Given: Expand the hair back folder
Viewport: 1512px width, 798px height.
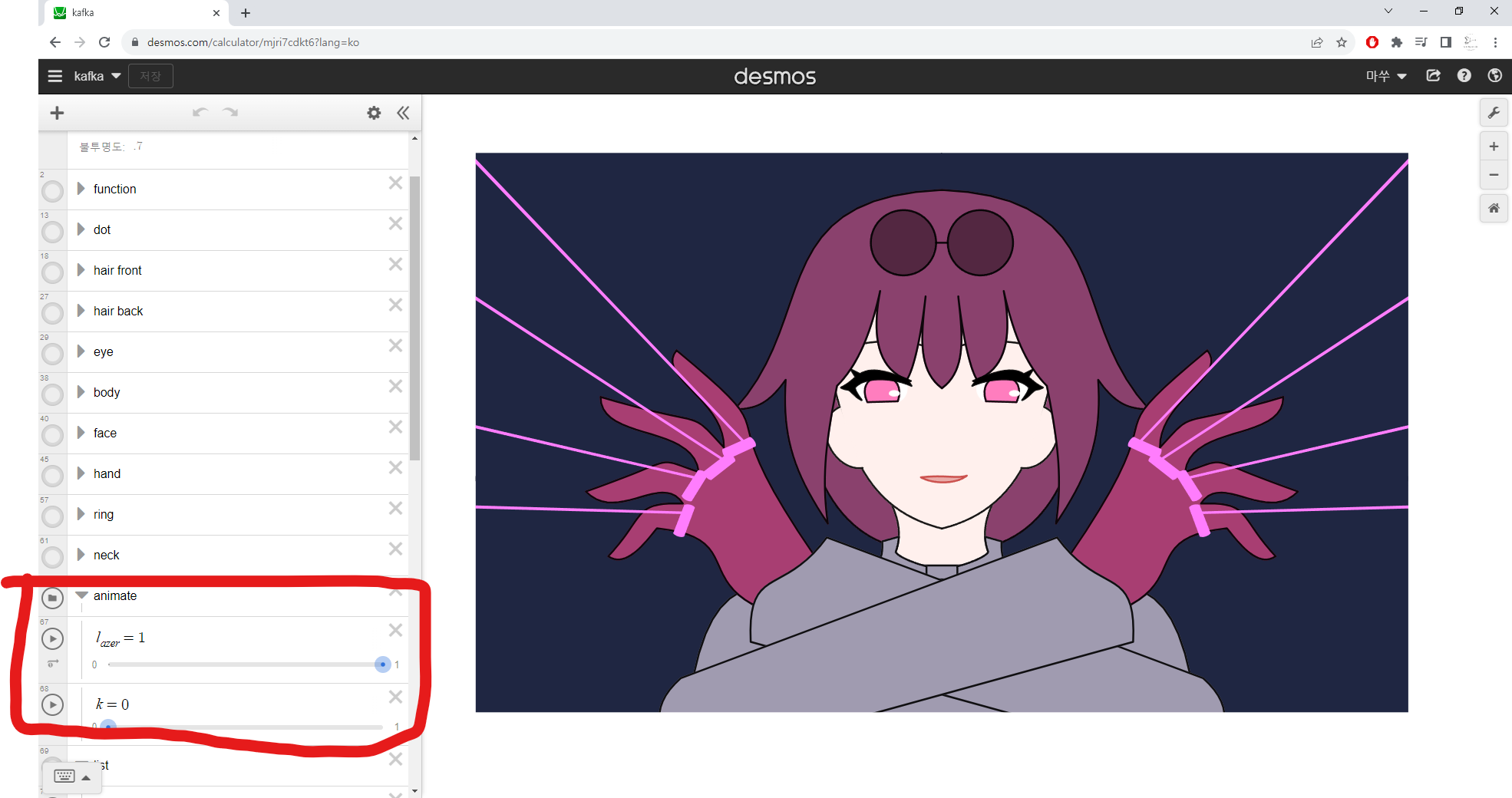Looking at the screenshot, I should click(x=81, y=311).
